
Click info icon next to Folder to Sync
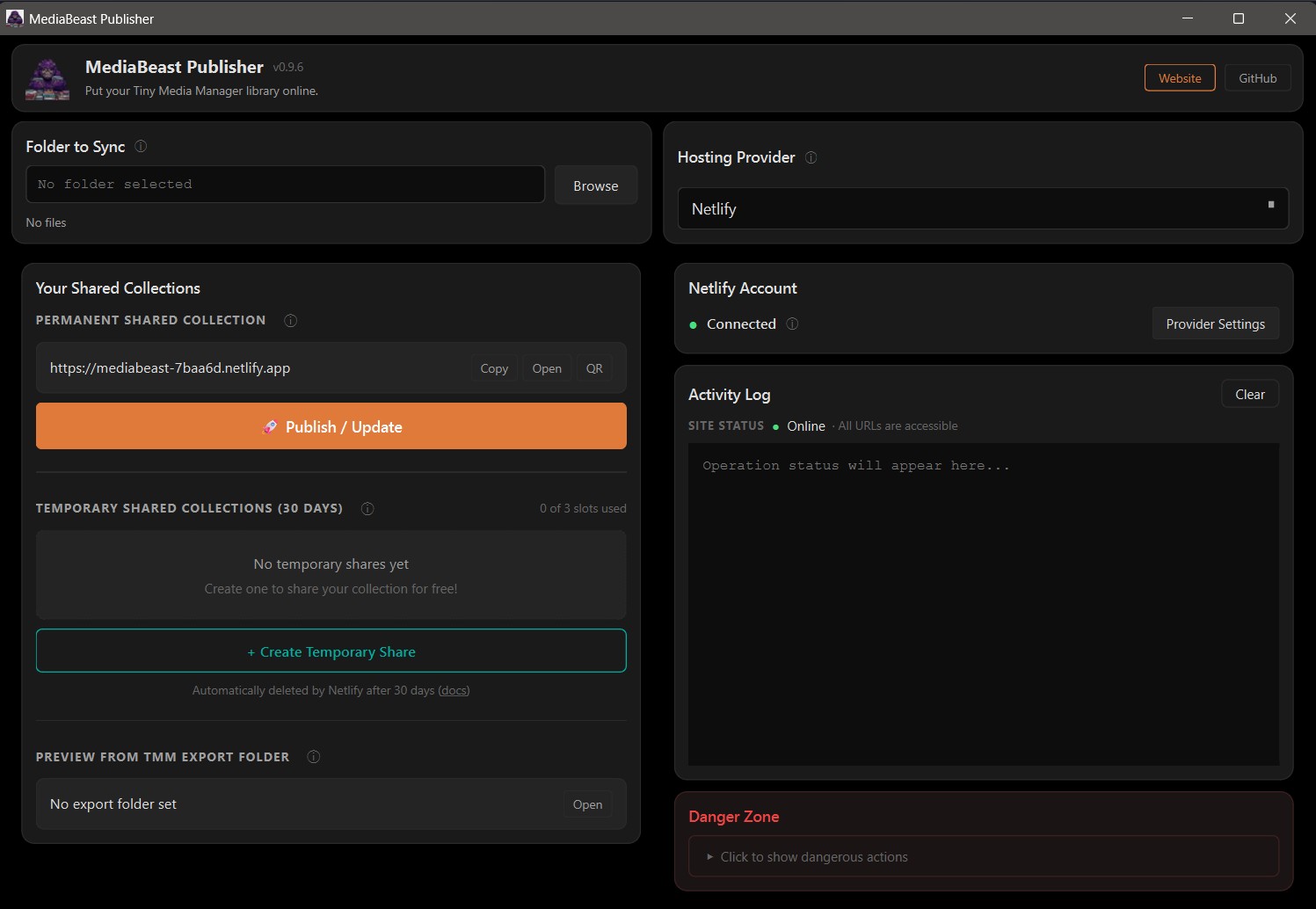click(141, 147)
